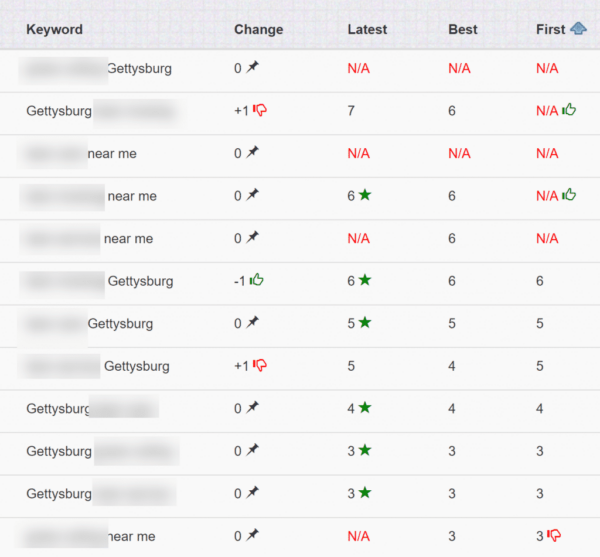This screenshot has height=557, width=600.
Task: Click the sort arrow next to First
Action: [578, 29]
